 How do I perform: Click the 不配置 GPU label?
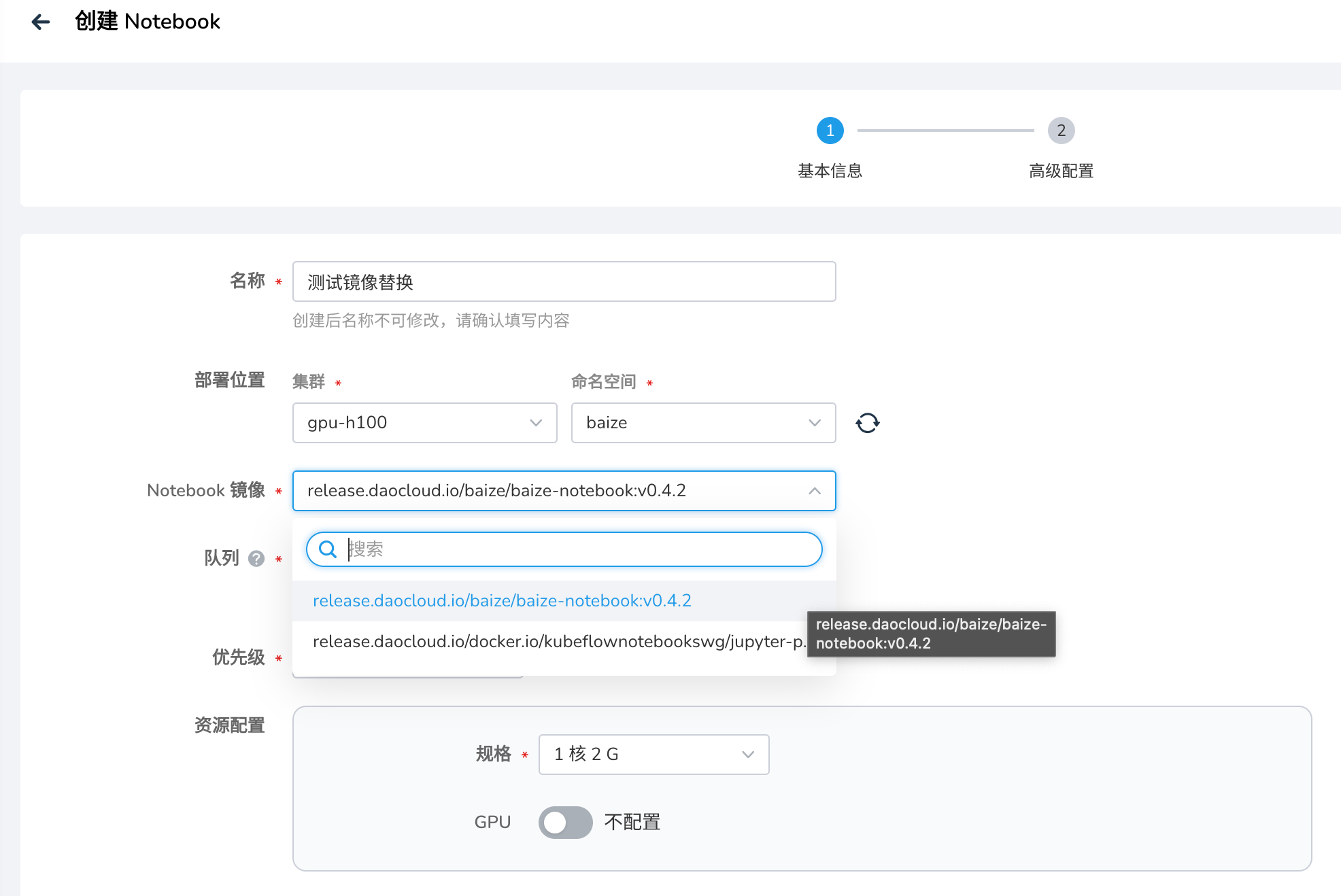(x=632, y=822)
